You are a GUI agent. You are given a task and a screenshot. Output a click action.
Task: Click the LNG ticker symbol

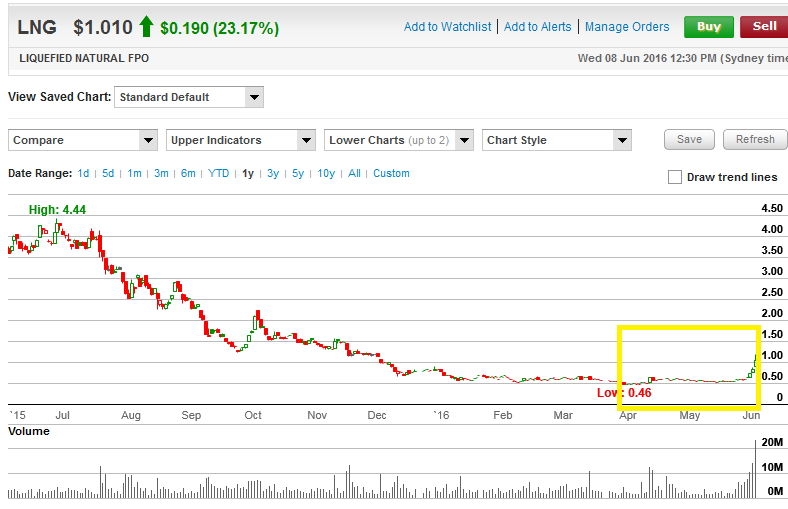(x=37, y=27)
